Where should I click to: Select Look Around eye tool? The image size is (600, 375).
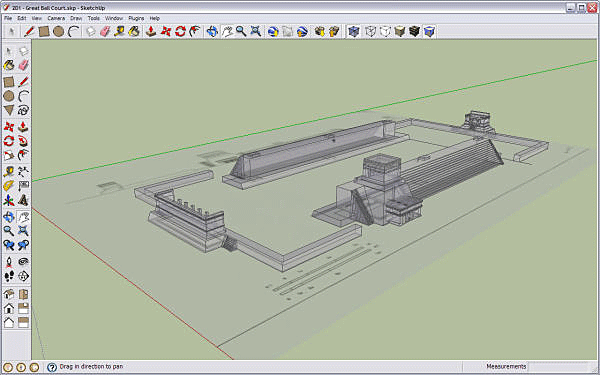click(x=23, y=262)
